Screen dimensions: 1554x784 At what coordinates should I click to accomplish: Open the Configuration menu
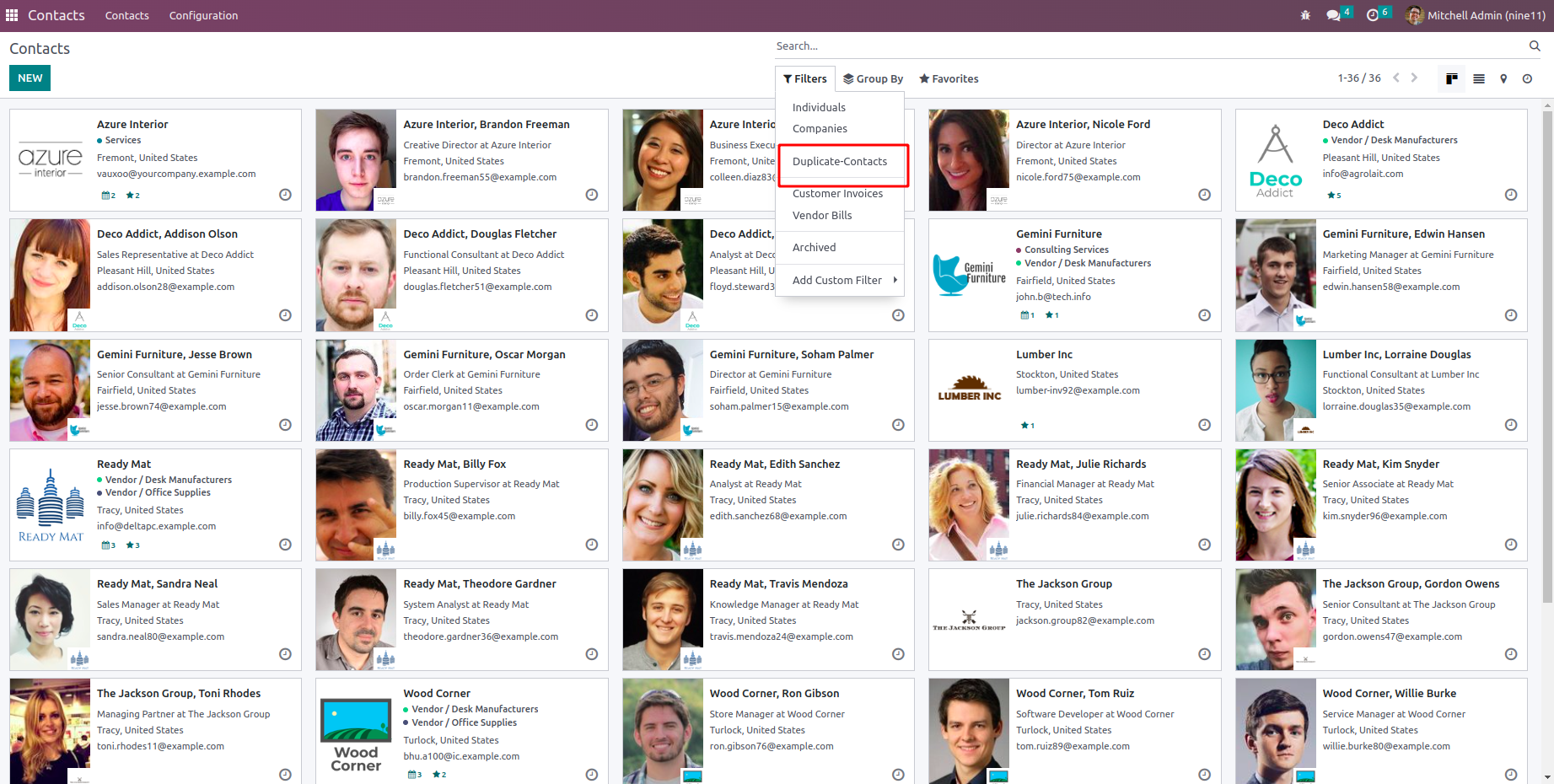tap(203, 15)
